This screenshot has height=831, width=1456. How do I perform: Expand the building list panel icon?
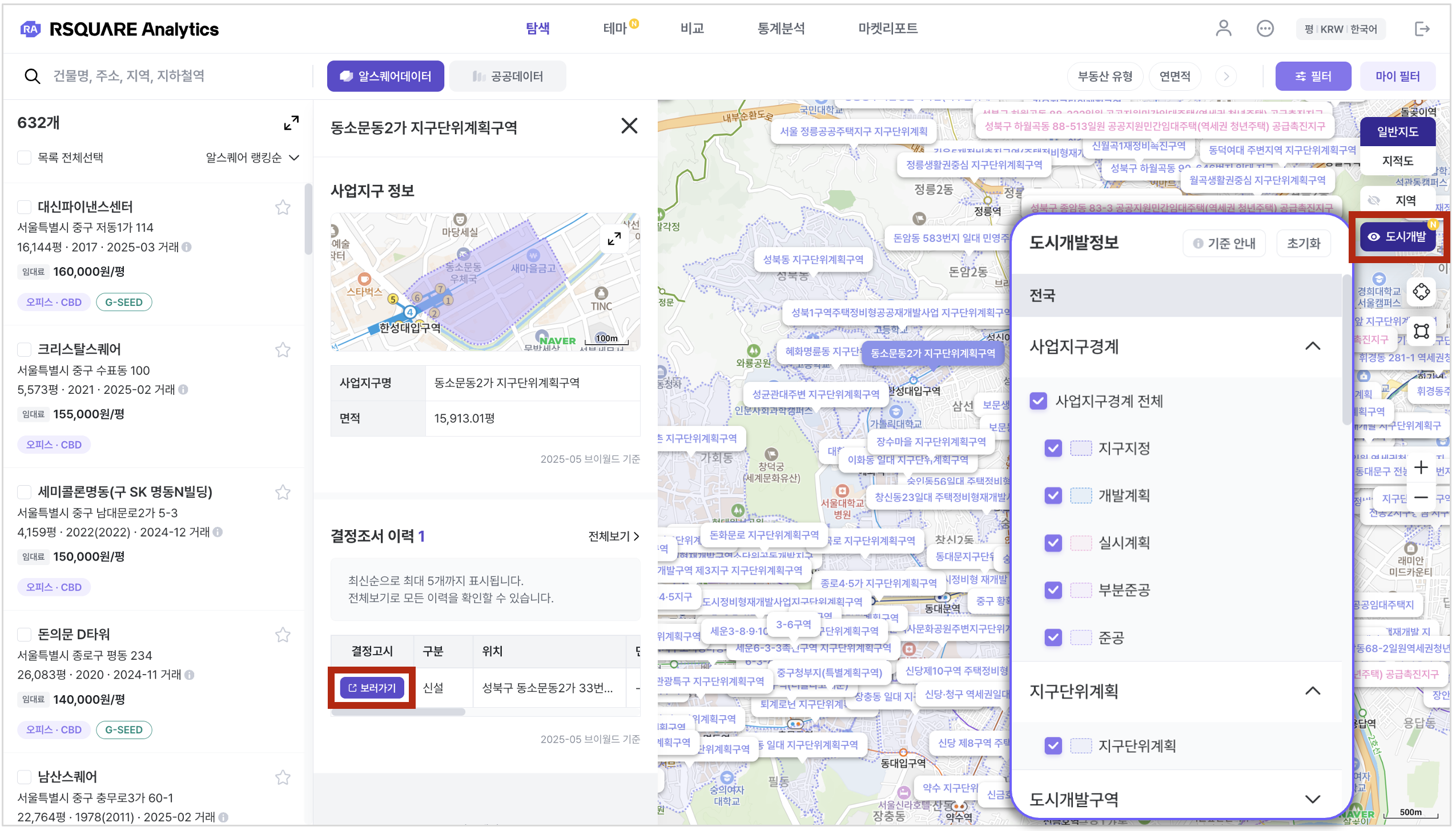click(x=291, y=123)
